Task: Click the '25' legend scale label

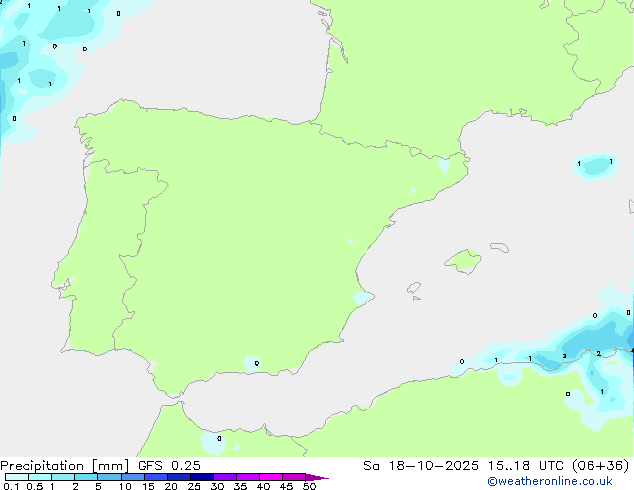Action: (x=194, y=486)
